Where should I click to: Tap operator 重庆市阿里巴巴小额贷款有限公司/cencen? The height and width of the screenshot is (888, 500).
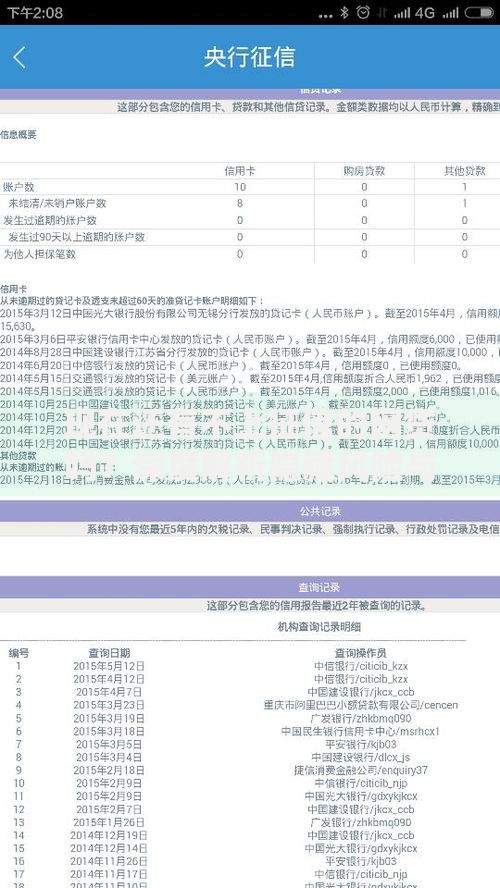pos(361,705)
